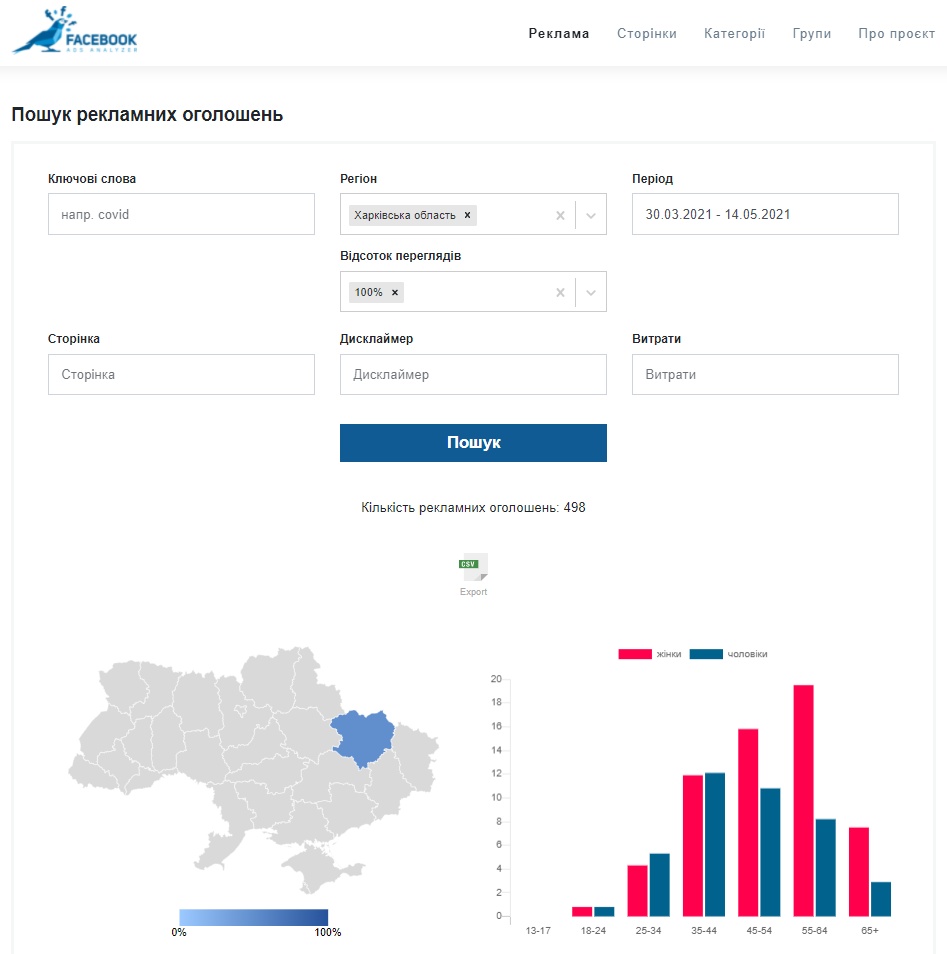
Task: Click the 0%–100% map gradient scale
Action: (x=253, y=917)
